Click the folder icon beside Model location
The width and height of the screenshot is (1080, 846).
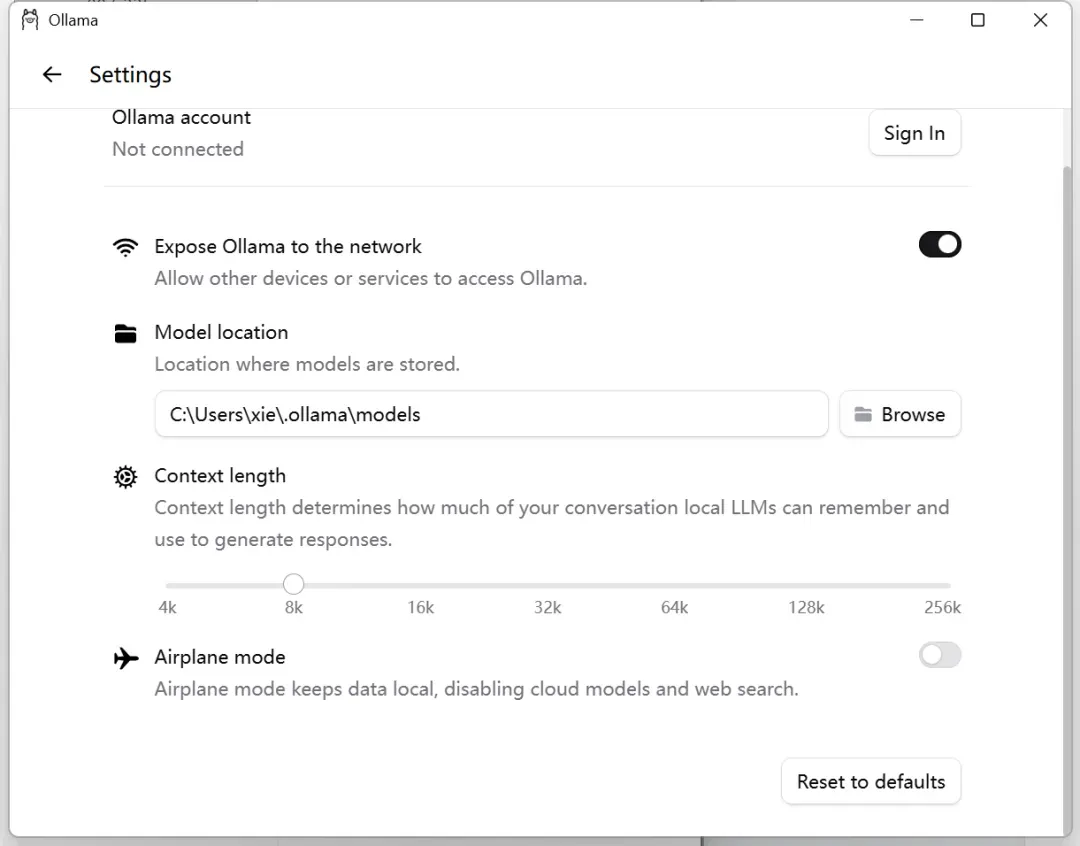pyautogui.click(x=125, y=333)
